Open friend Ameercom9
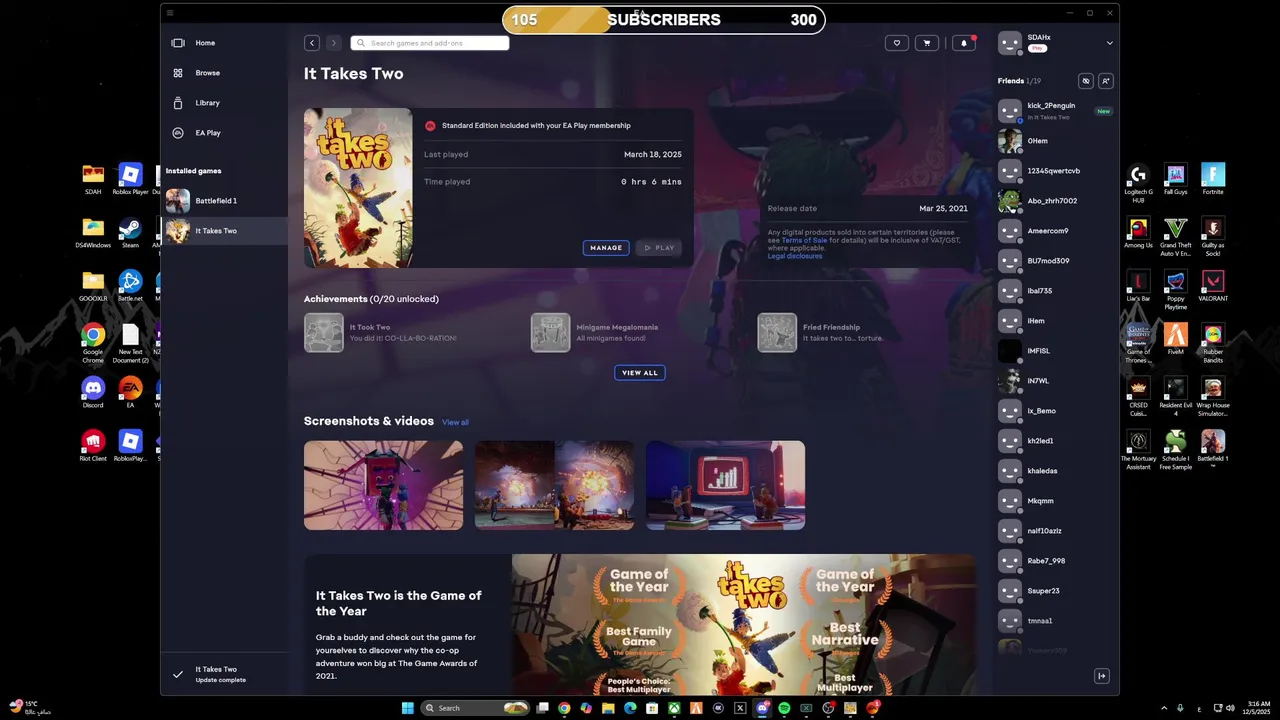The width and height of the screenshot is (1280, 720). (x=1055, y=231)
